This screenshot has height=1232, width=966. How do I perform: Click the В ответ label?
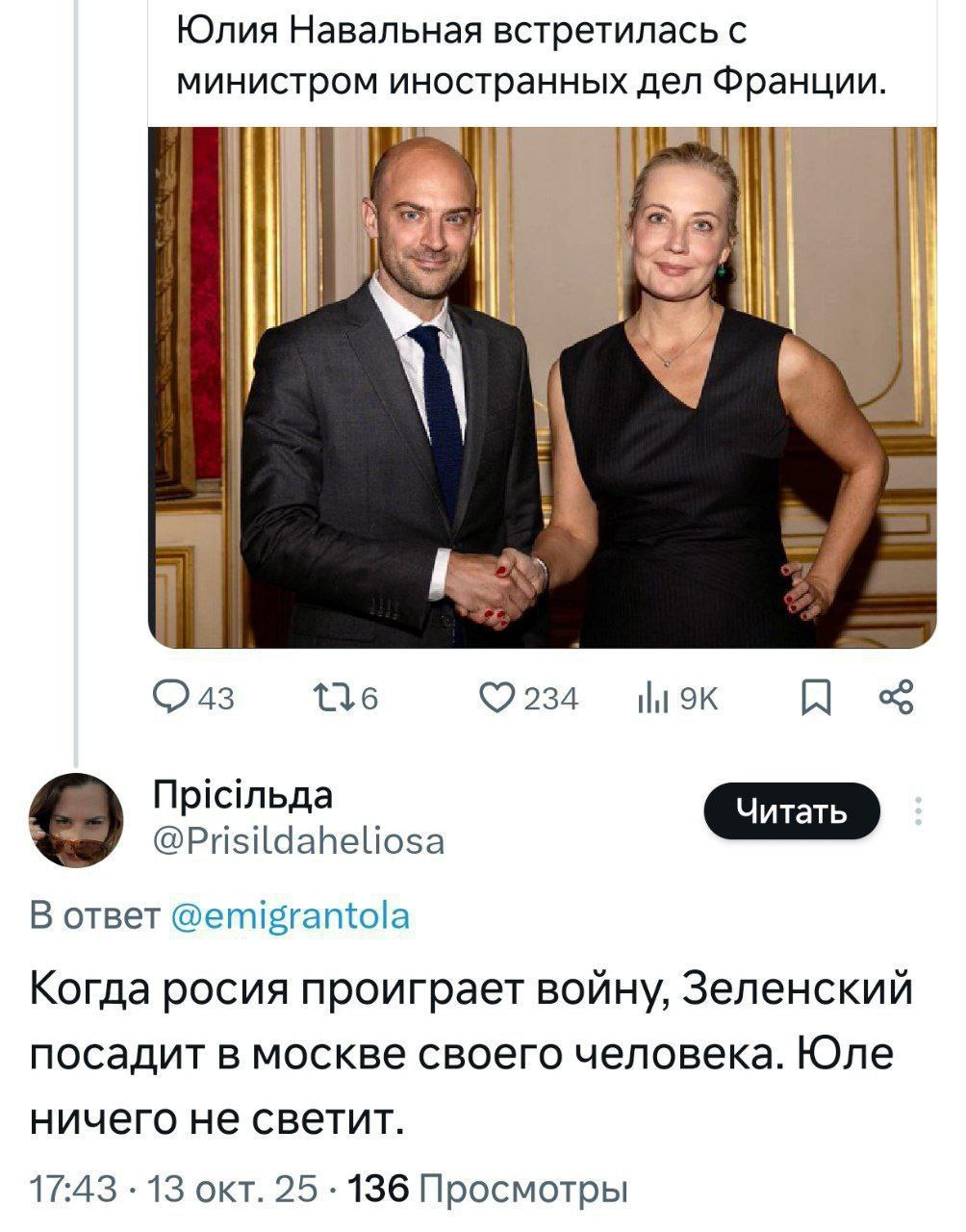[x=95, y=914]
